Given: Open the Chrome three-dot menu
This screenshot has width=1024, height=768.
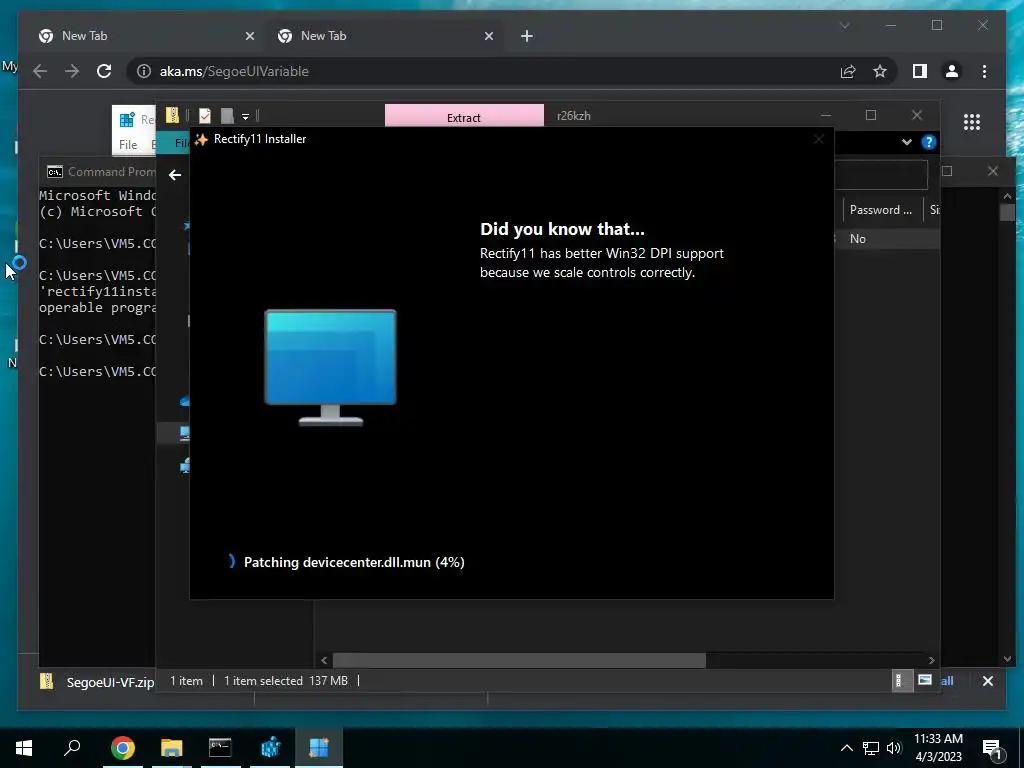Looking at the screenshot, I should pyautogui.click(x=984, y=71).
